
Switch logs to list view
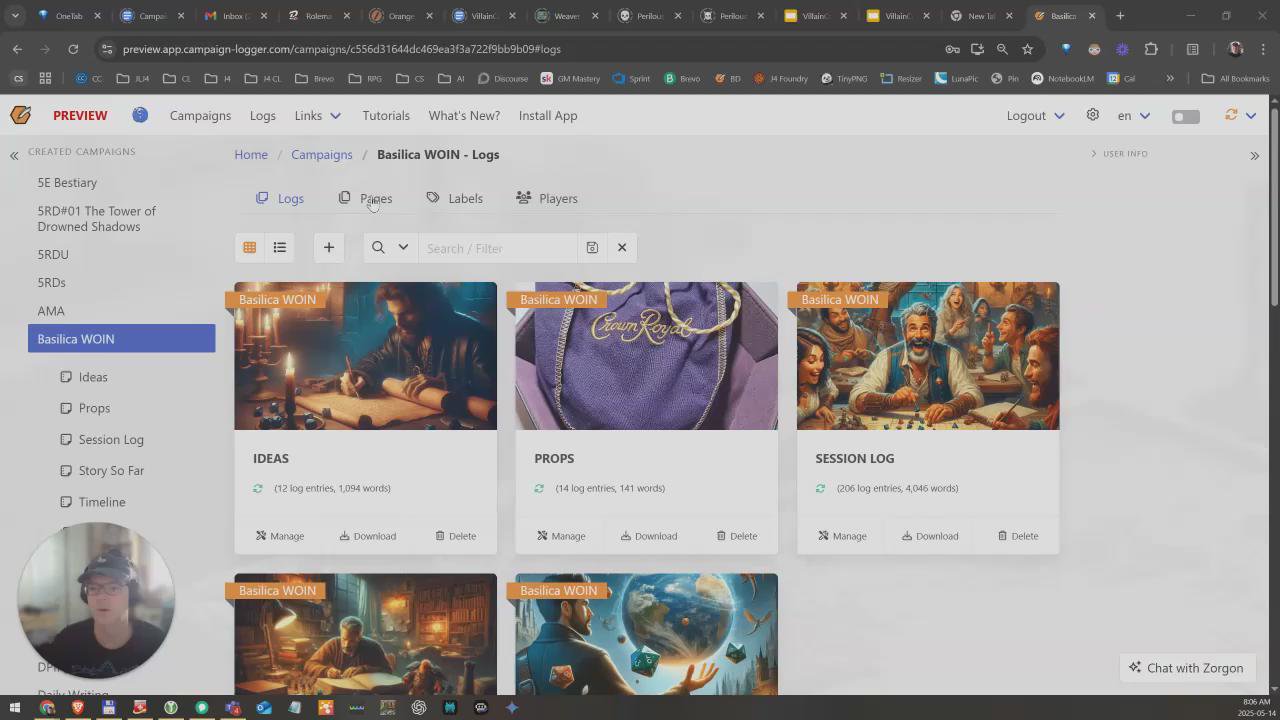pyautogui.click(x=280, y=248)
